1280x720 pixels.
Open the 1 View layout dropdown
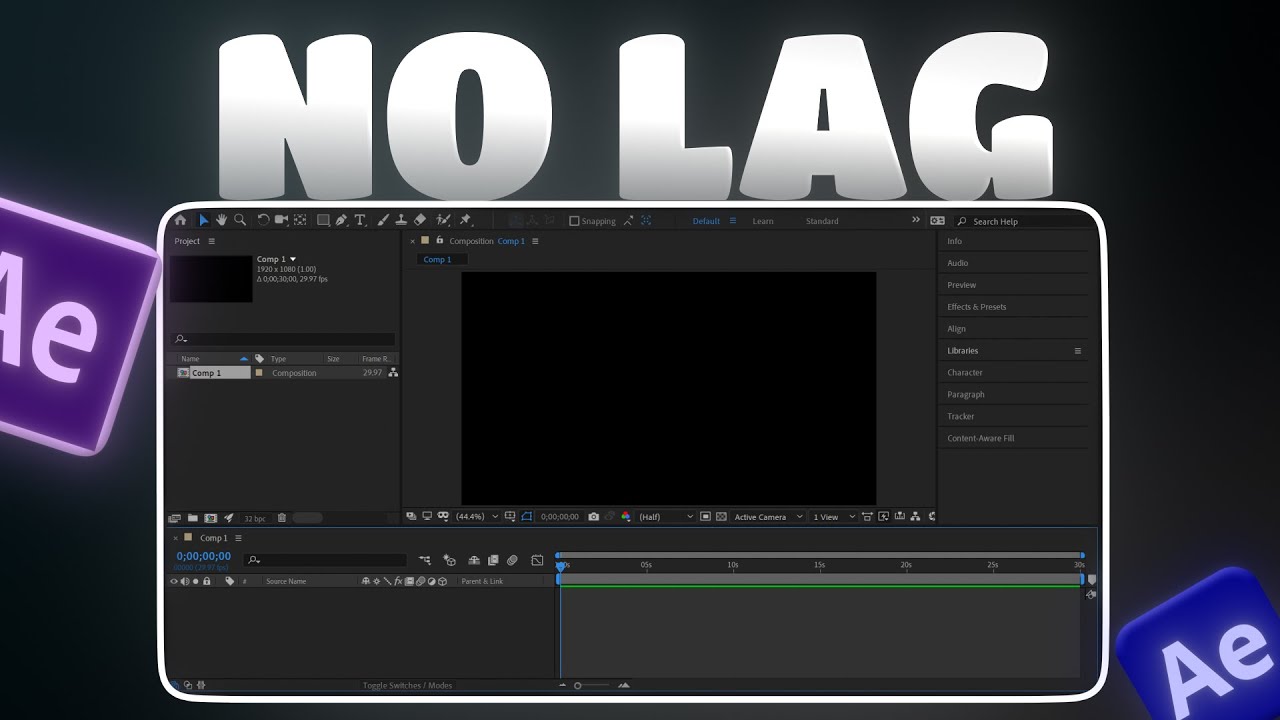click(834, 517)
